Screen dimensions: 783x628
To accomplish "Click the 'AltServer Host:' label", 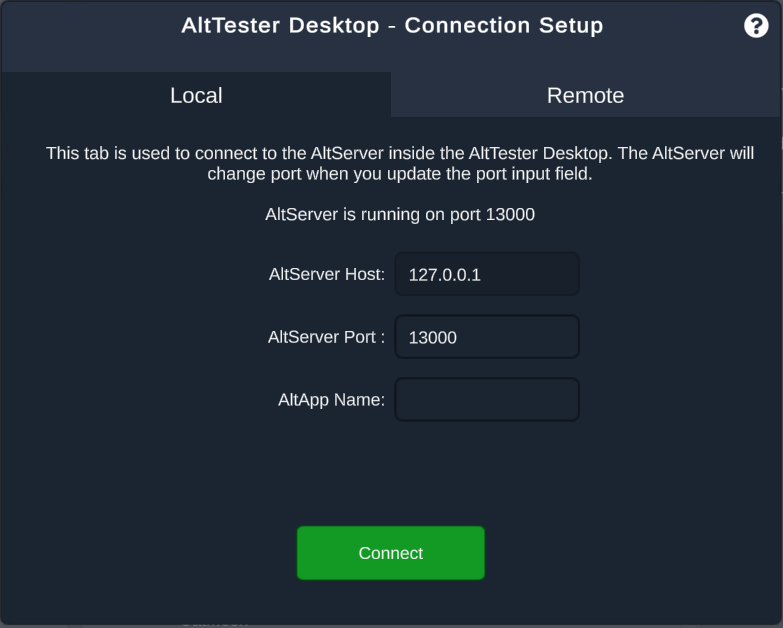I will tap(327, 274).
